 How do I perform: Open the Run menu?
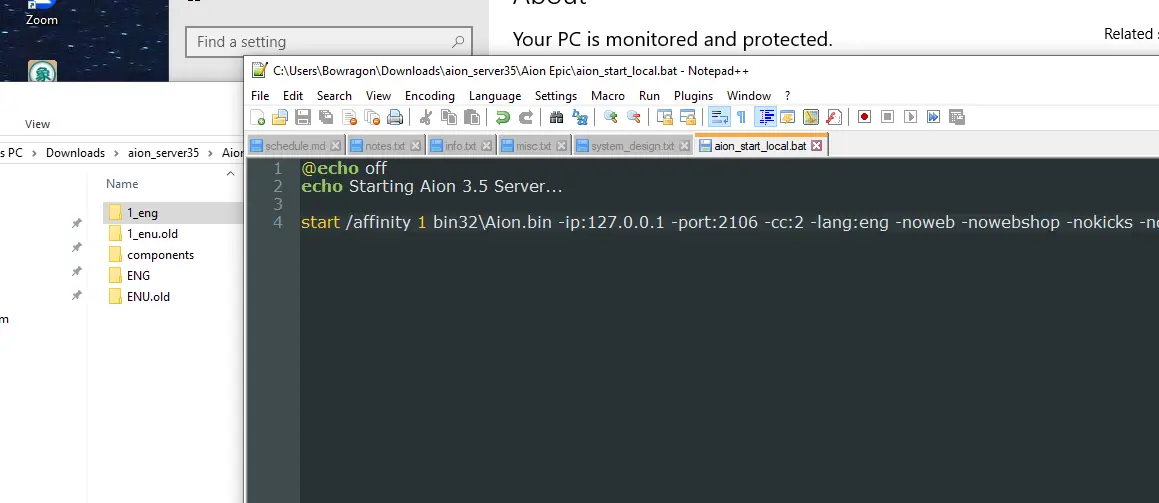(x=649, y=96)
